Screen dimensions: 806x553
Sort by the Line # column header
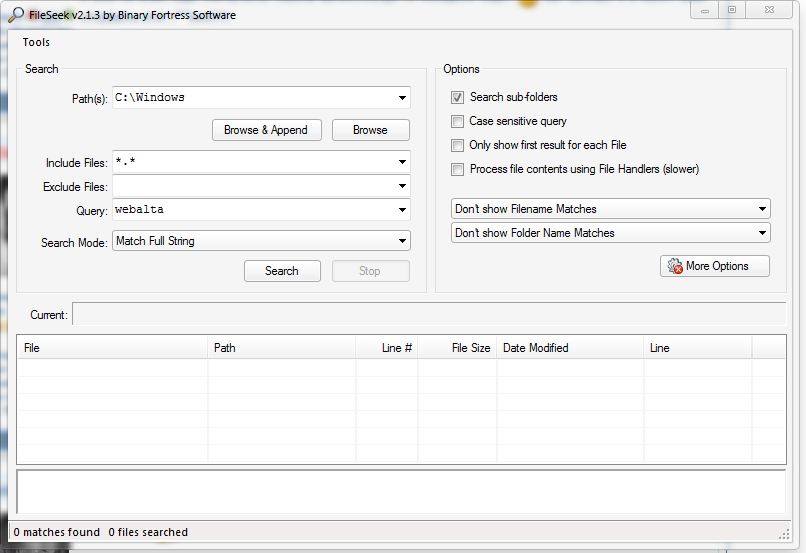[387, 348]
